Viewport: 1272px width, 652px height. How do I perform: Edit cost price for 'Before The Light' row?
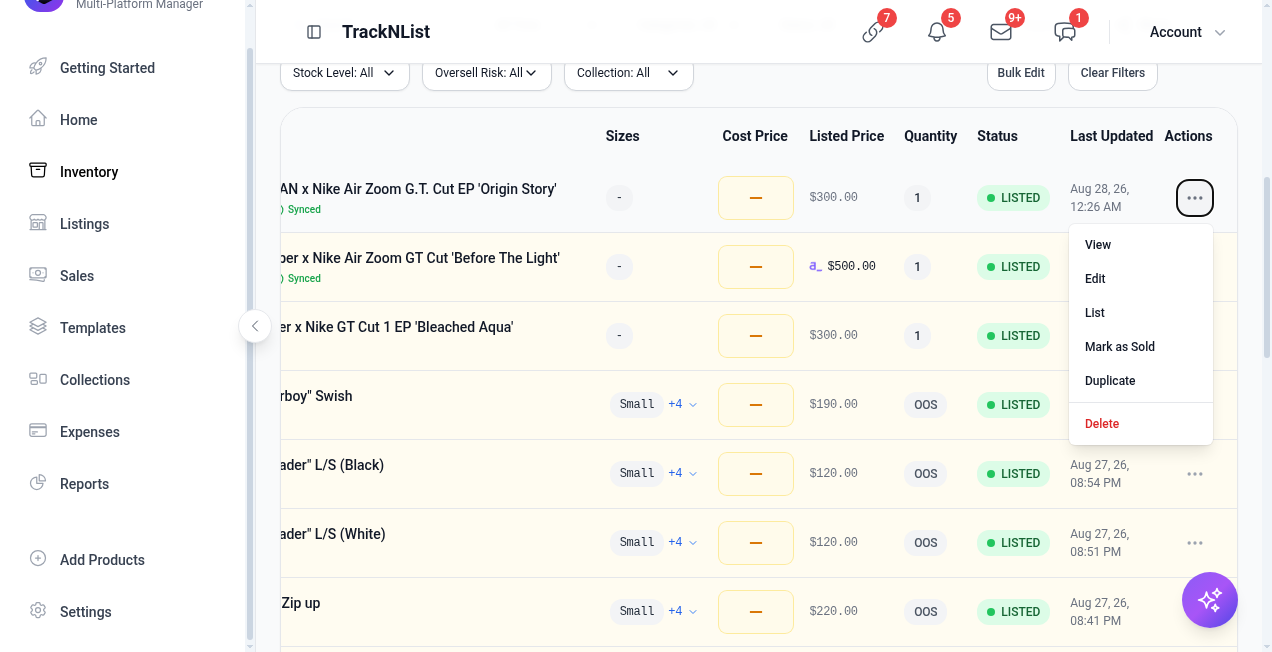coord(756,267)
